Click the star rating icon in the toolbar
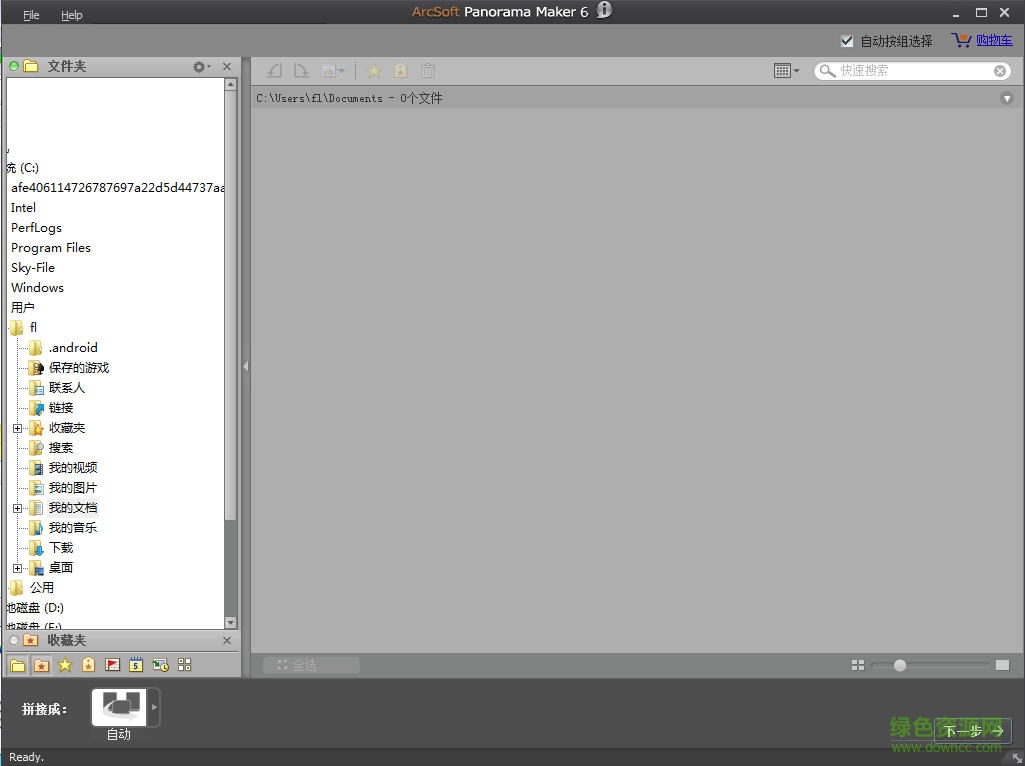This screenshot has height=766, width=1025. click(x=374, y=70)
